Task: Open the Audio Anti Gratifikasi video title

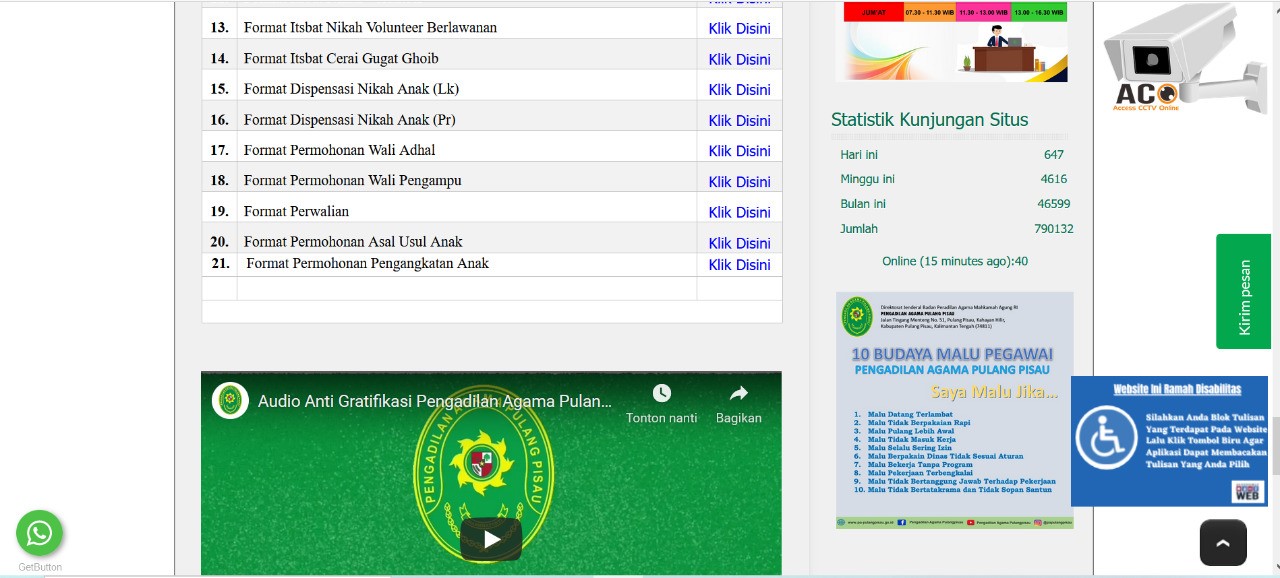Action: click(x=434, y=401)
